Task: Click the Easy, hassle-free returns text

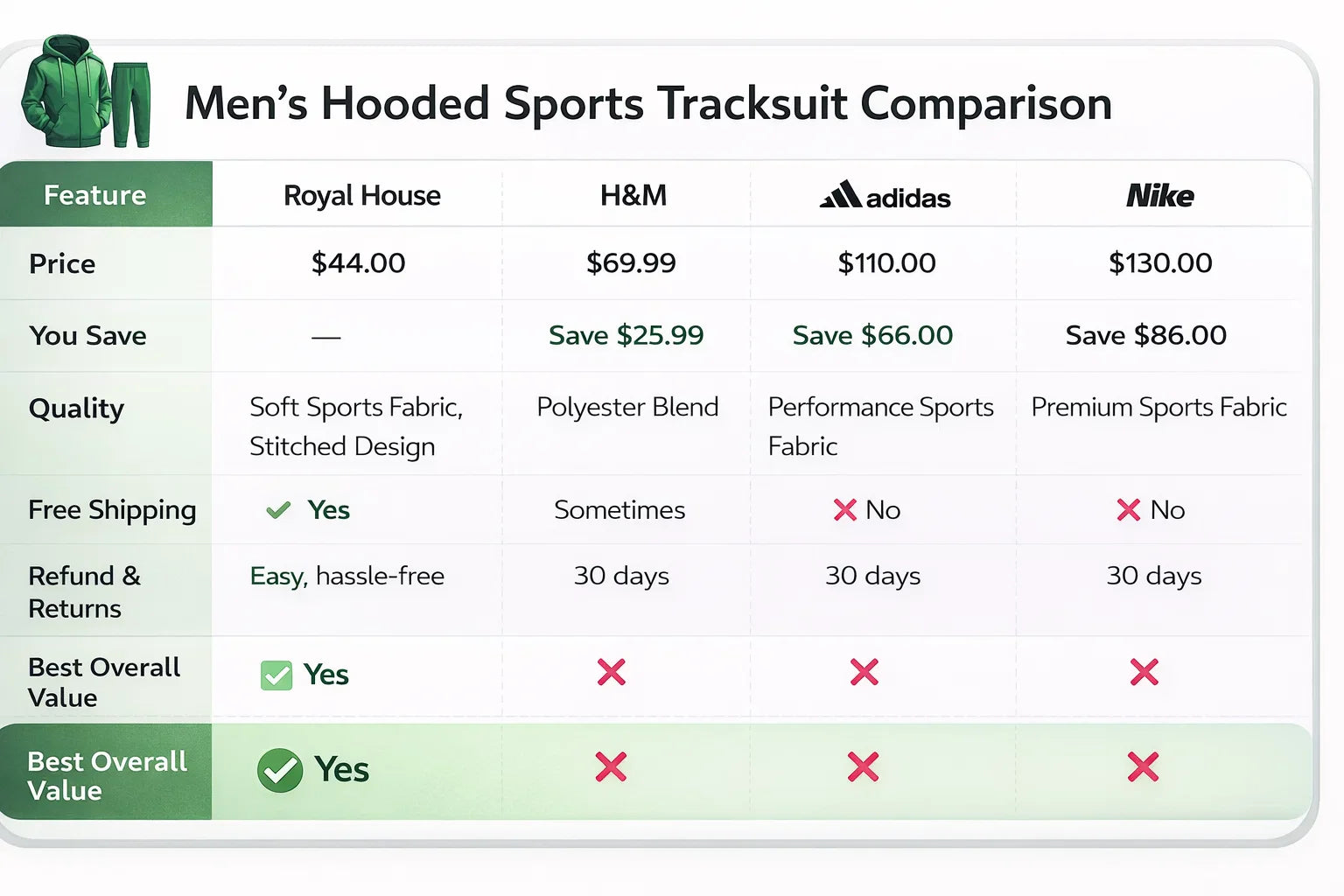Action: coord(346,576)
